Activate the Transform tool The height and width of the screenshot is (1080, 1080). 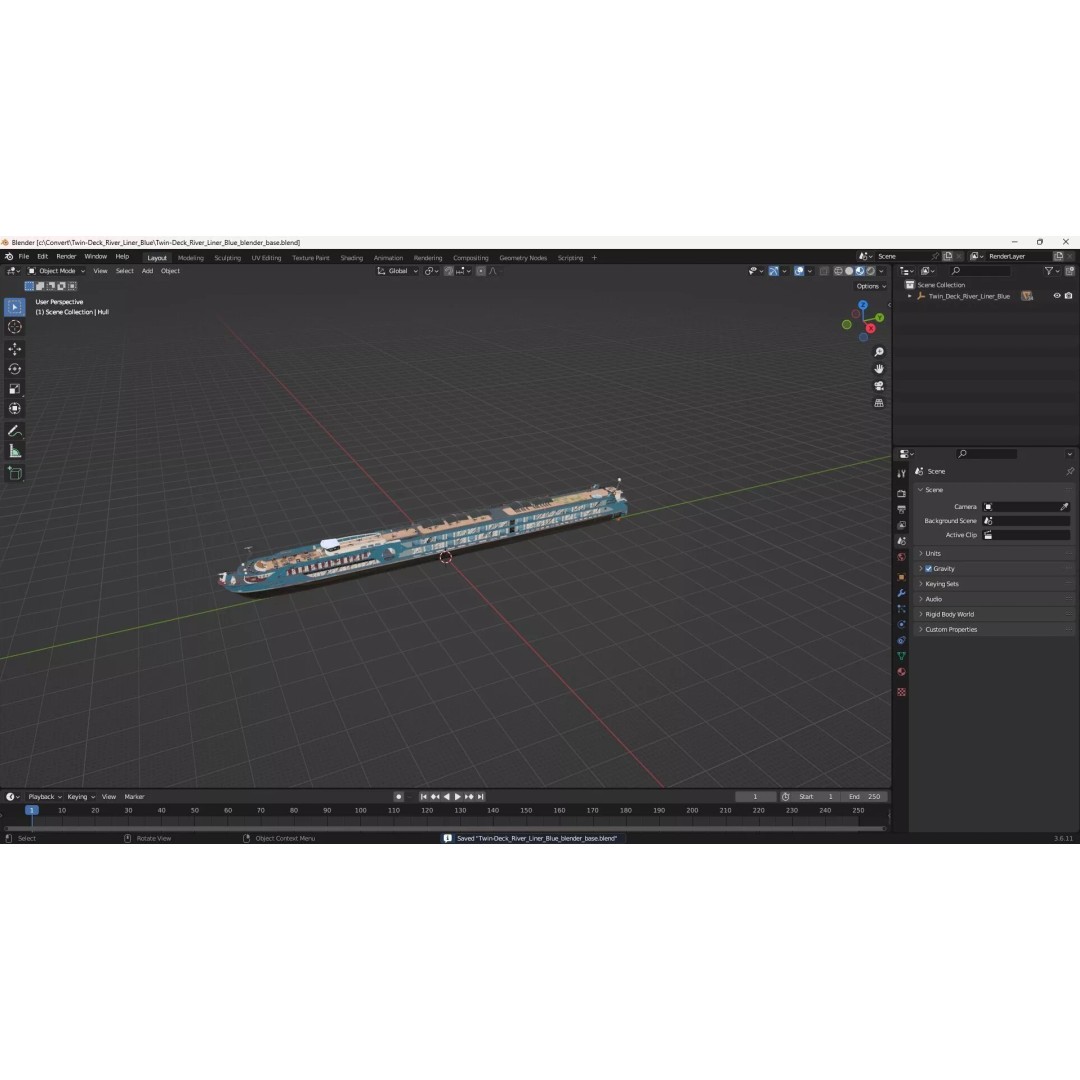point(14,409)
